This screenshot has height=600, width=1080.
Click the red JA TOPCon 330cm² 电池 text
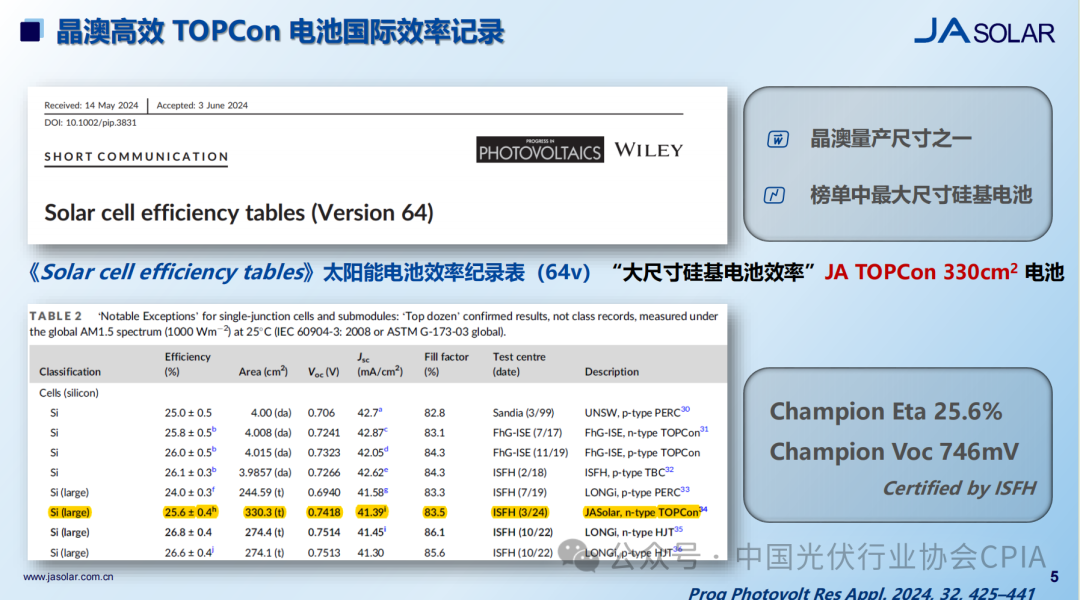(944, 272)
